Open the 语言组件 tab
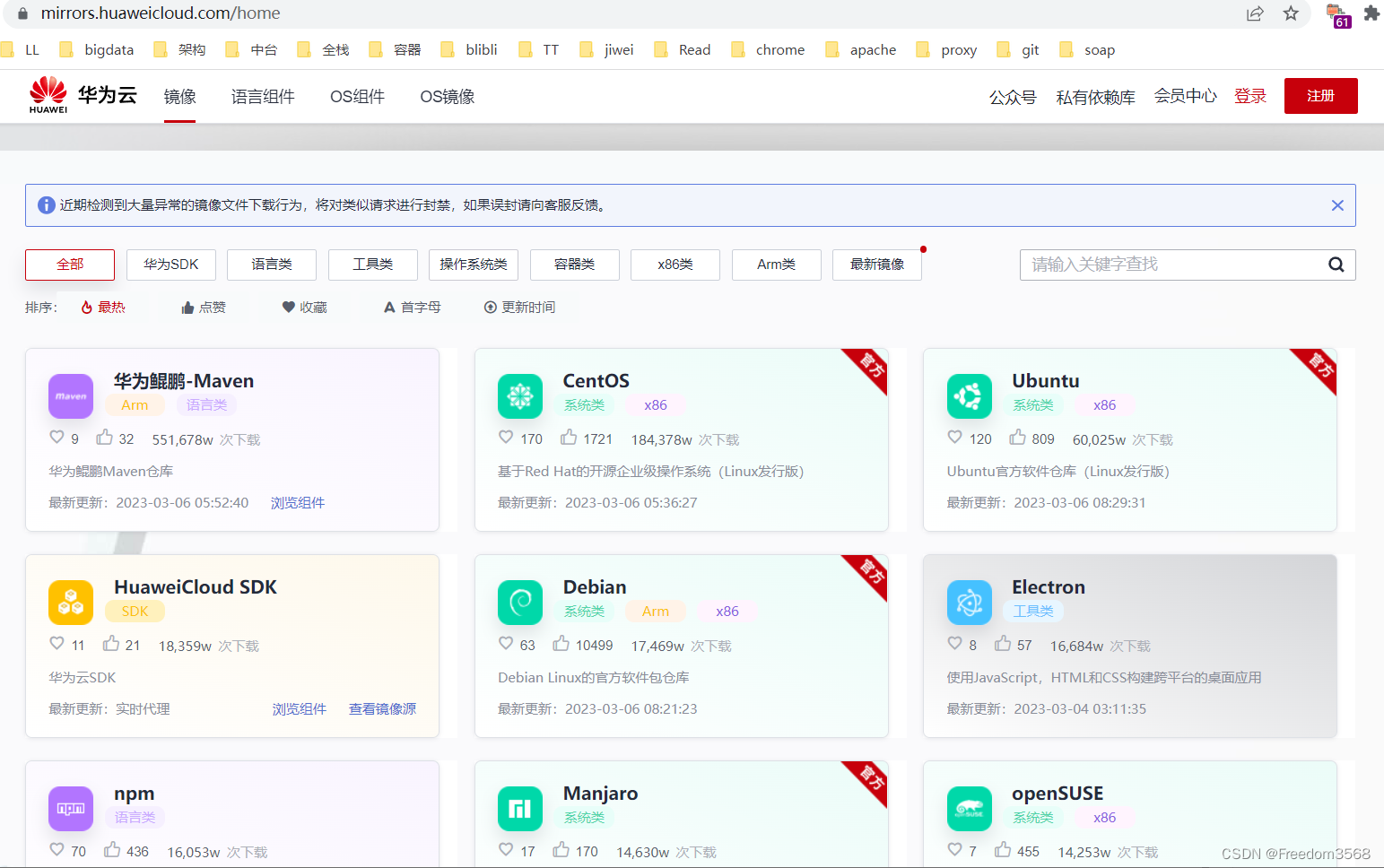The image size is (1384, 868). coord(263,96)
